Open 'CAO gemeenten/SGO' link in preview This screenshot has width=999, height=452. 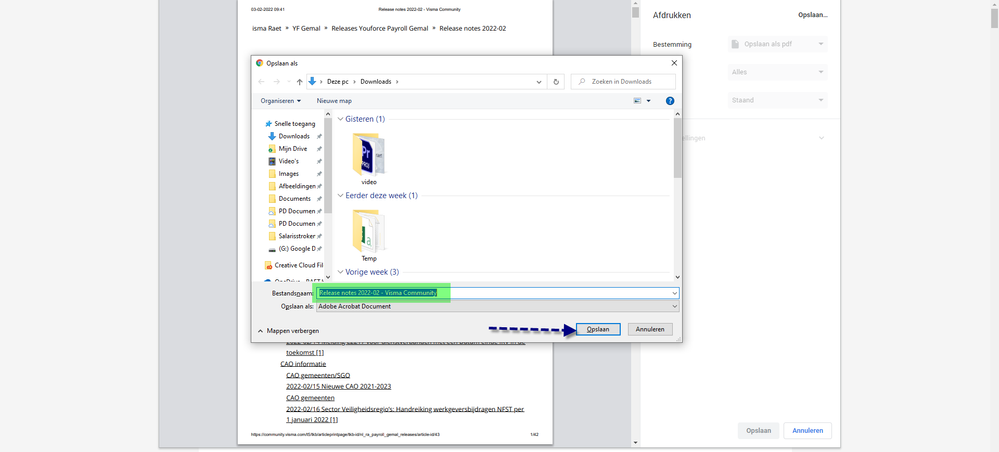[318, 375]
